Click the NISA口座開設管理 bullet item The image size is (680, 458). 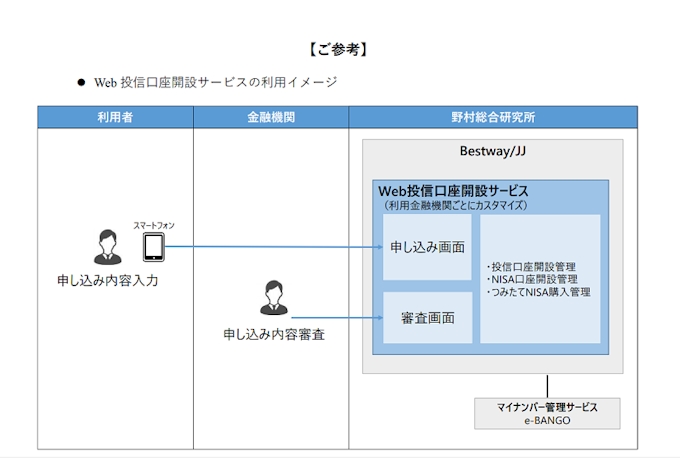point(532,280)
